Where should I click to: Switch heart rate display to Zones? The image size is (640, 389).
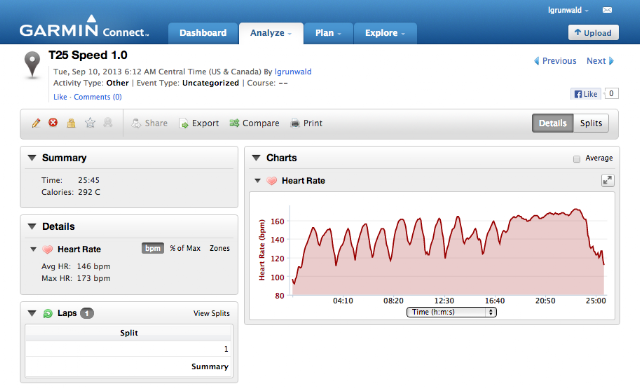(220, 248)
